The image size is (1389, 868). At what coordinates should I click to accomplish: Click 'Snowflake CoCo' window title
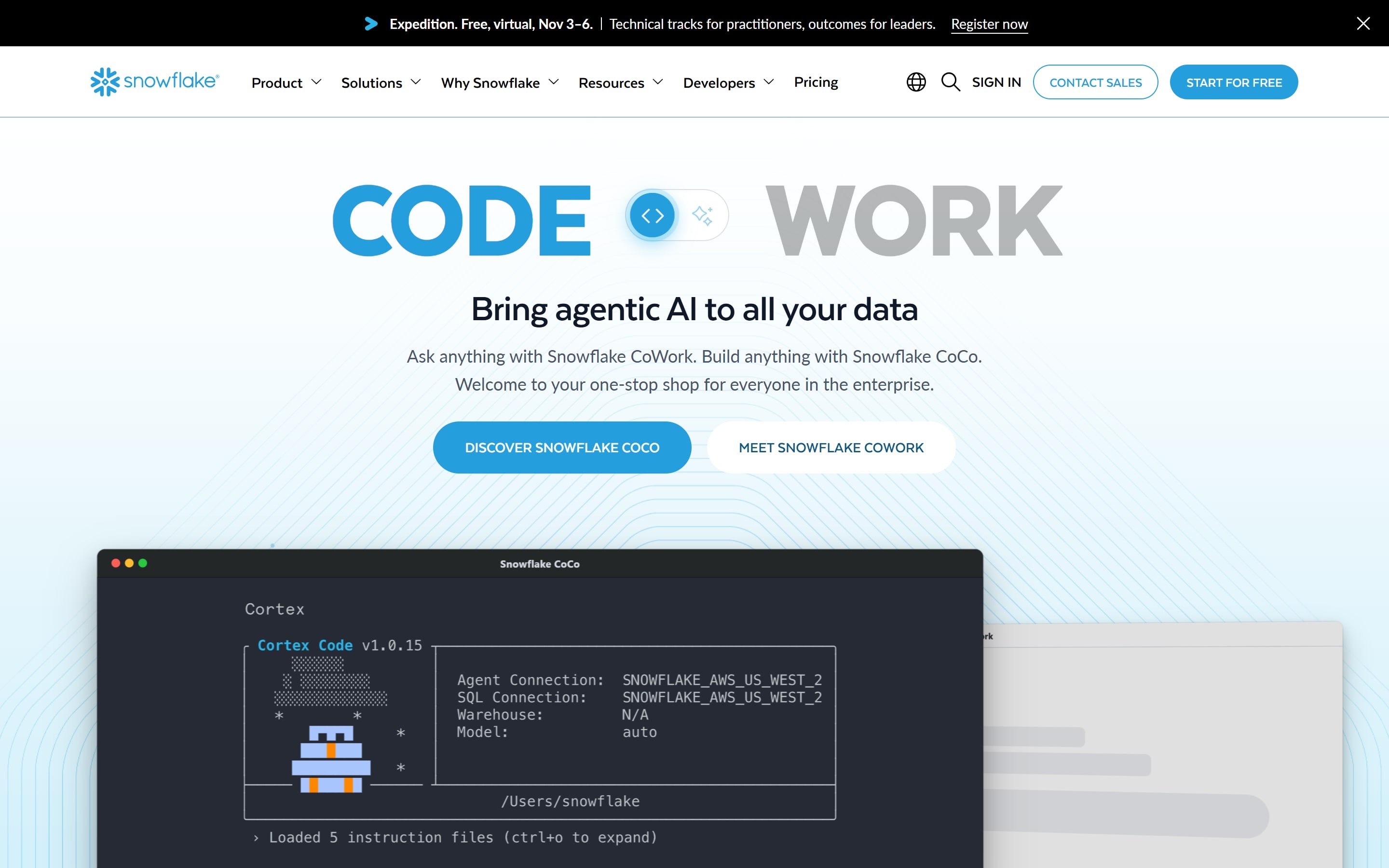click(540, 564)
